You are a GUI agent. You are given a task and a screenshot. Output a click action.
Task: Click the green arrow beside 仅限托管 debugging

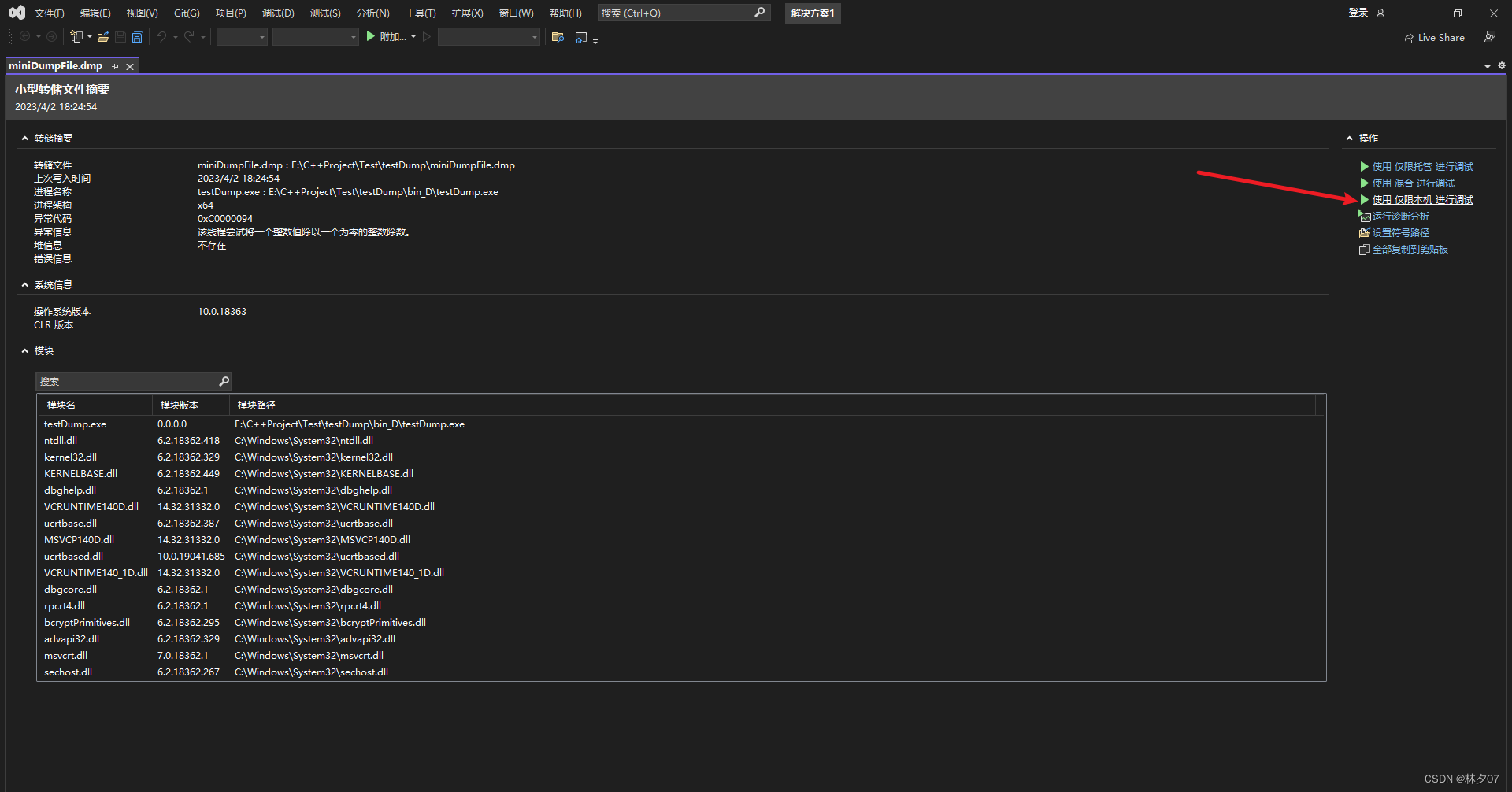point(1364,167)
